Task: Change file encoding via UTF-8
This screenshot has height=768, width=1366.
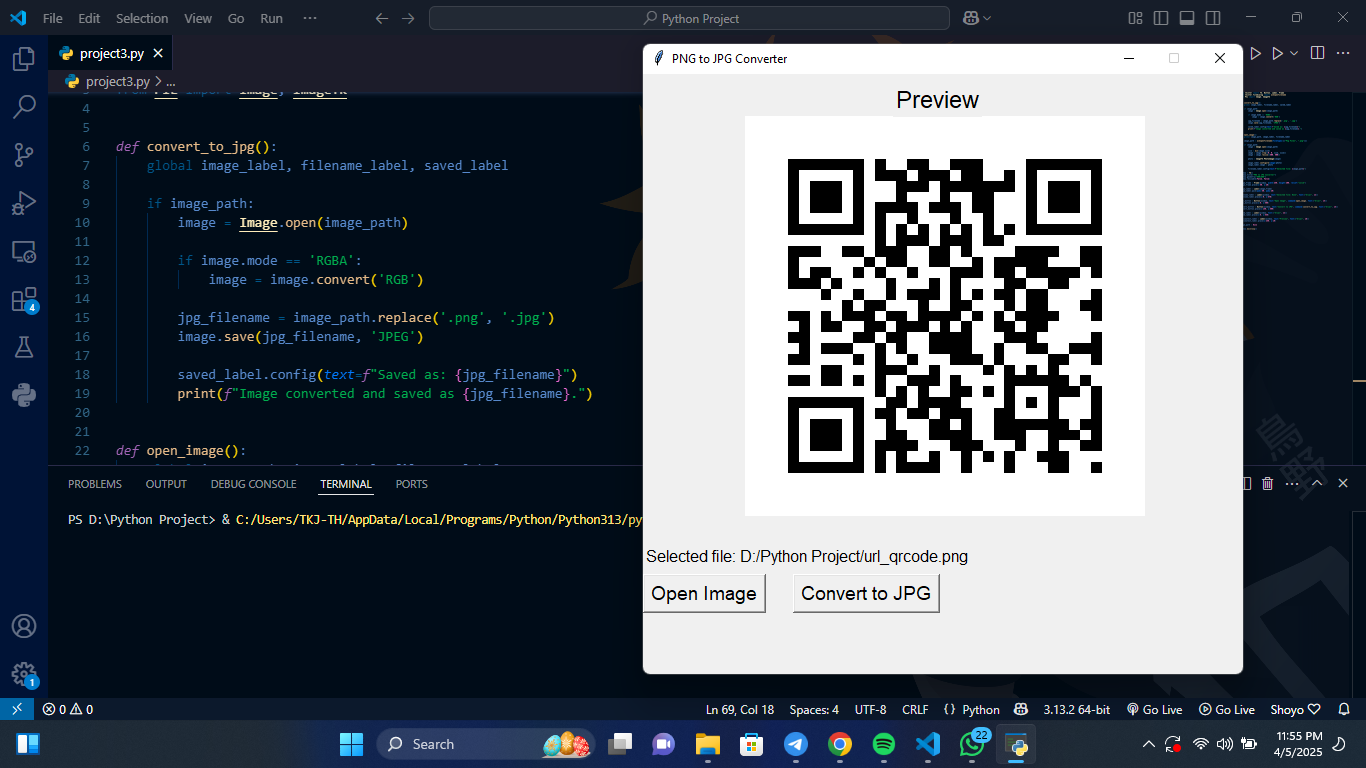Action: (870, 709)
